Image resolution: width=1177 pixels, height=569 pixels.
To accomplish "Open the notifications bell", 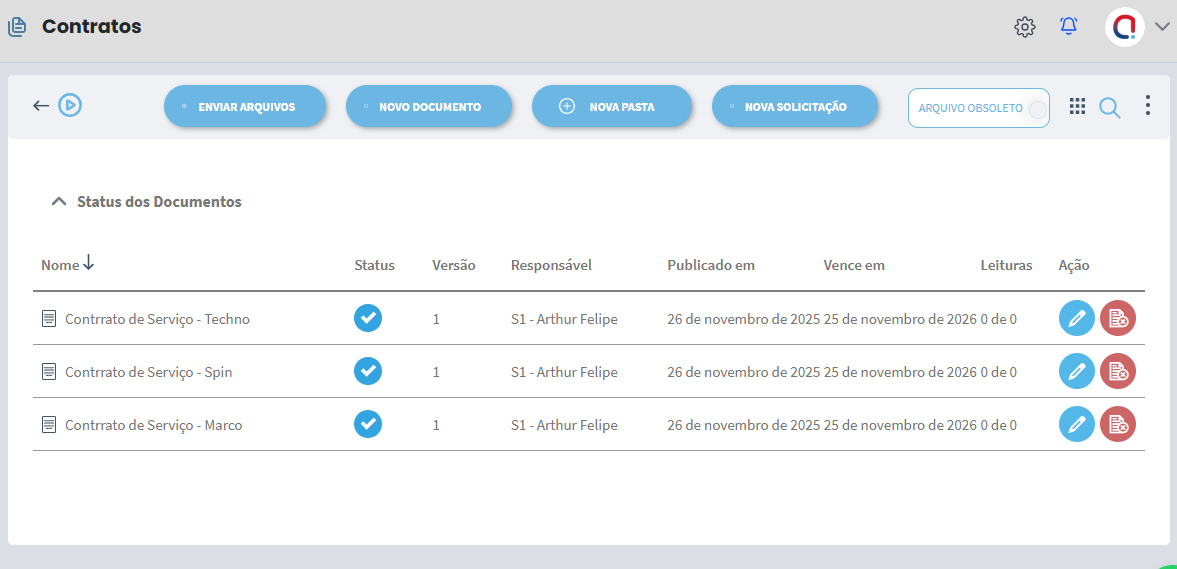I will click(1069, 27).
